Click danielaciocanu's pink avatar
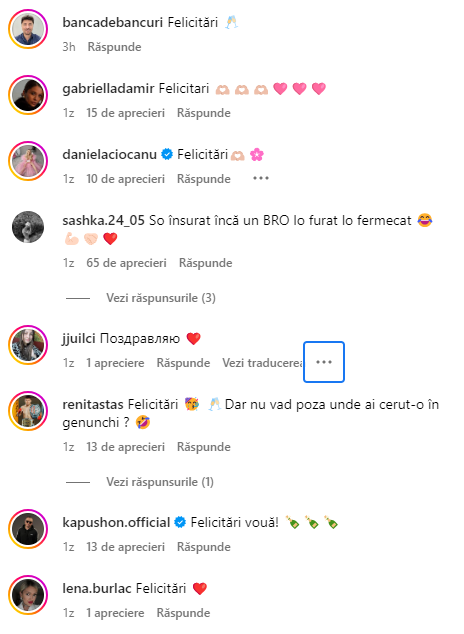464x634 pixels. click(x=28, y=161)
